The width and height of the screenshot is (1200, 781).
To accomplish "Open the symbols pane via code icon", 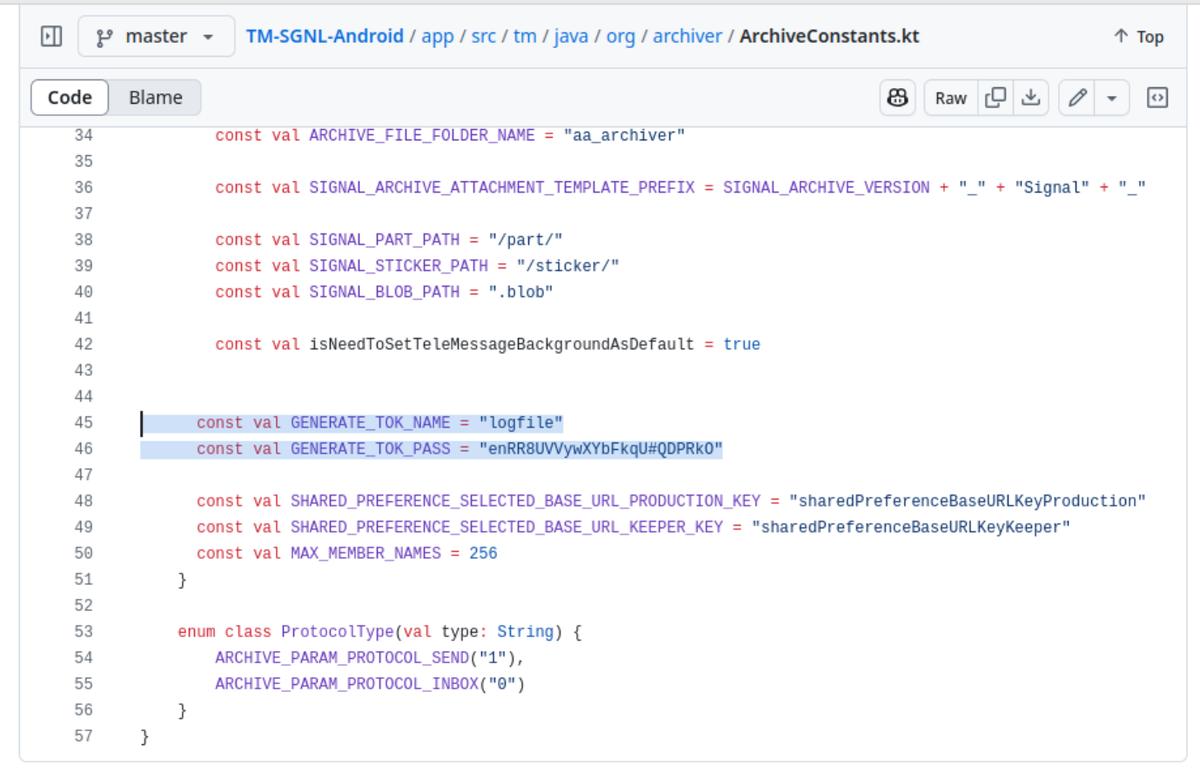I will [x=1157, y=97].
